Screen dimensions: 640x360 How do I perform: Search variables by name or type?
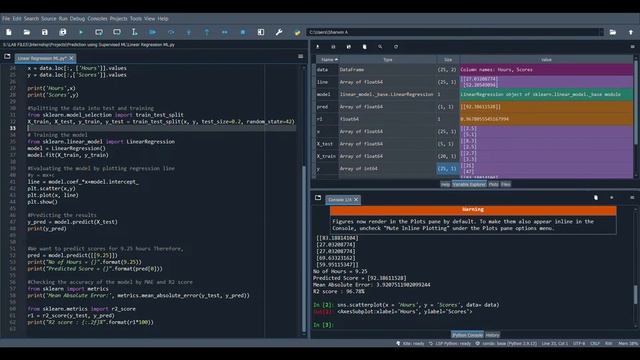click(380, 47)
